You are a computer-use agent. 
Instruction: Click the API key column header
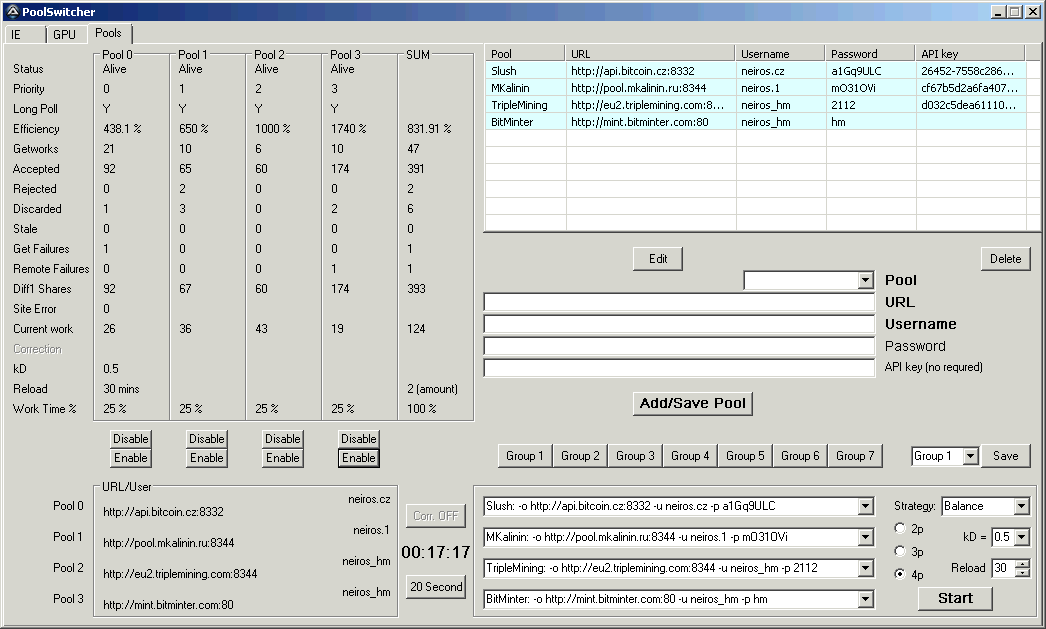point(971,54)
